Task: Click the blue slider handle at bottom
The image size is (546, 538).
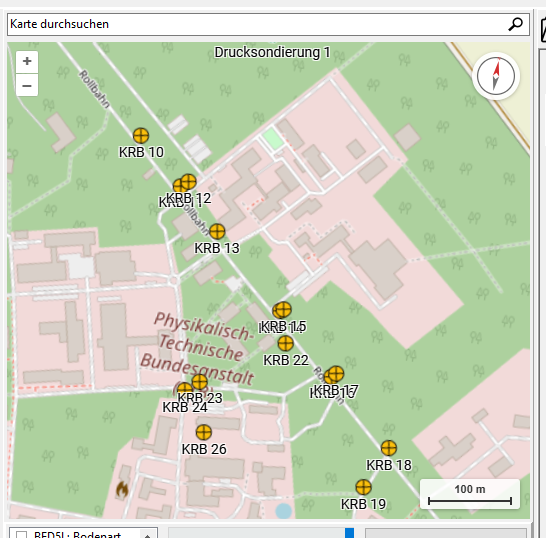Action: (349, 533)
